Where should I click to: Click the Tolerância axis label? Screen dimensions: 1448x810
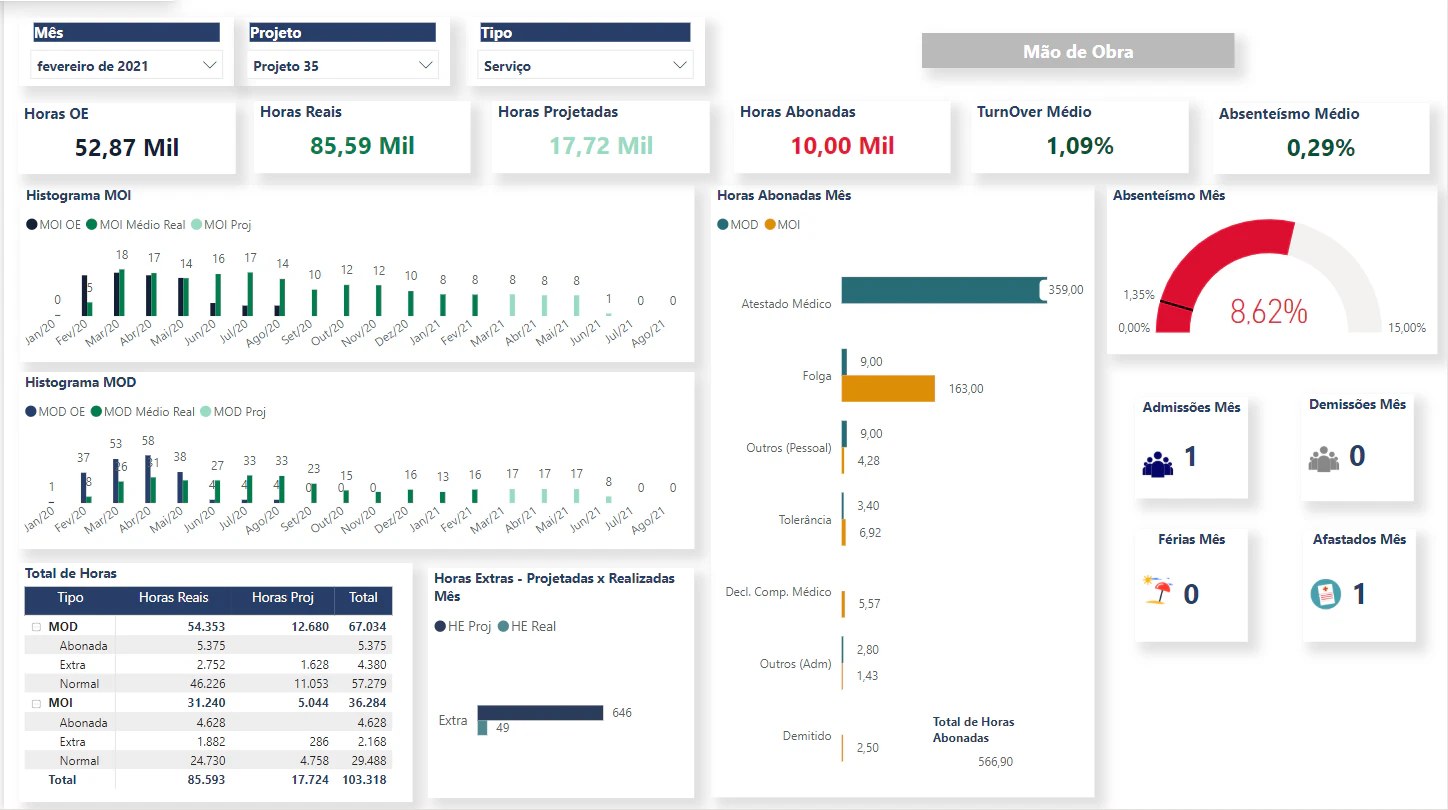[x=805, y=520]
